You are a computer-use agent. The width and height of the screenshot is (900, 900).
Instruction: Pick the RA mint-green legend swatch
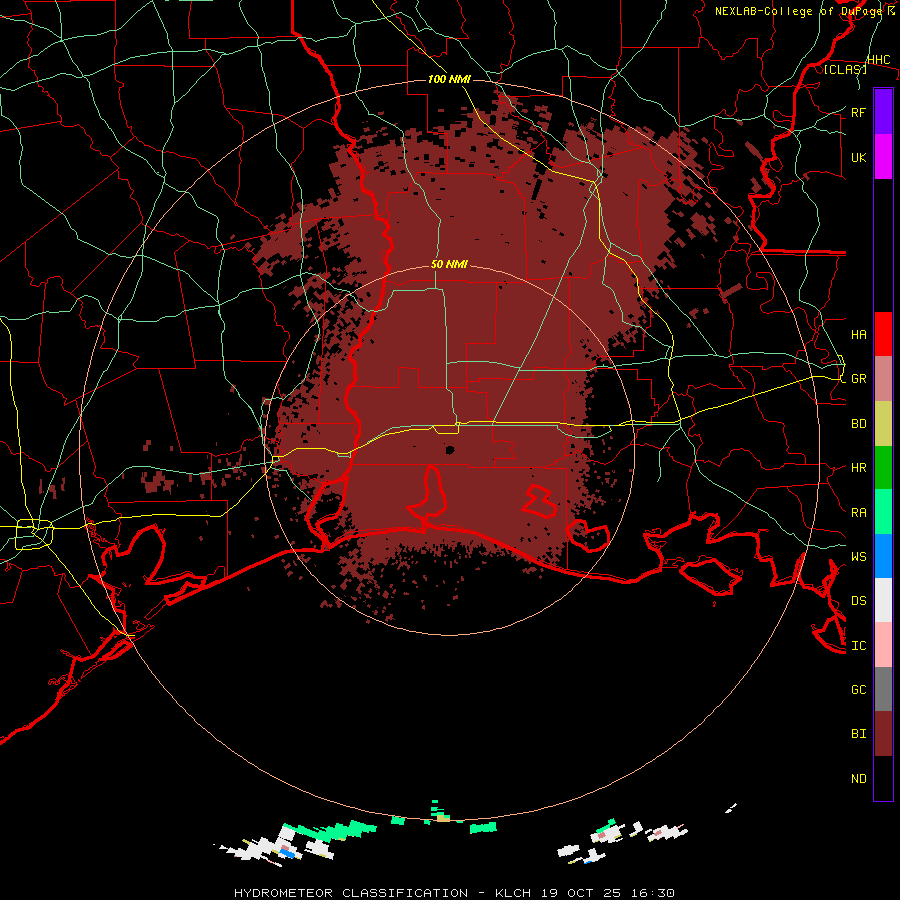tap(883, 512)
